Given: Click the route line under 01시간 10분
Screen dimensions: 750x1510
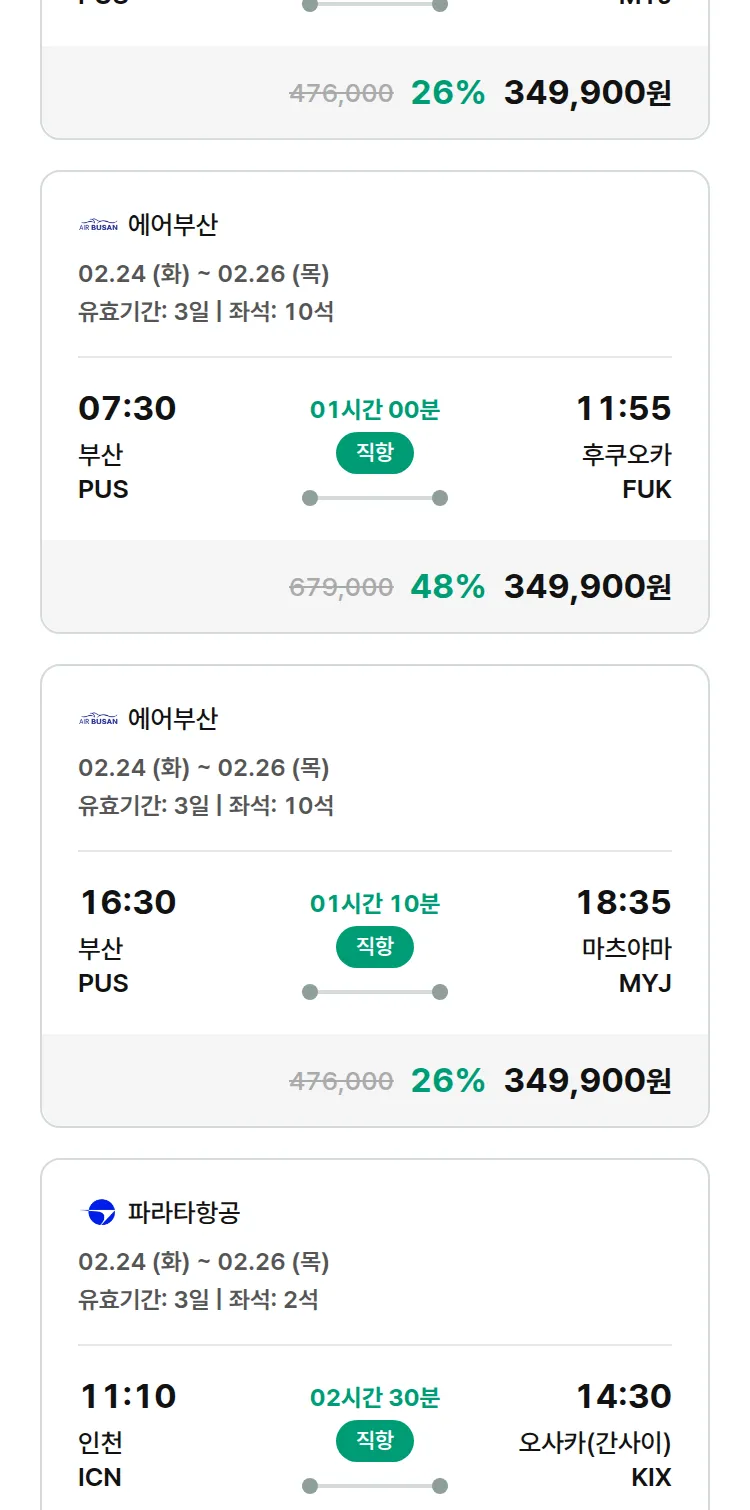Looking at the screenshot, I should pos(375,992).
